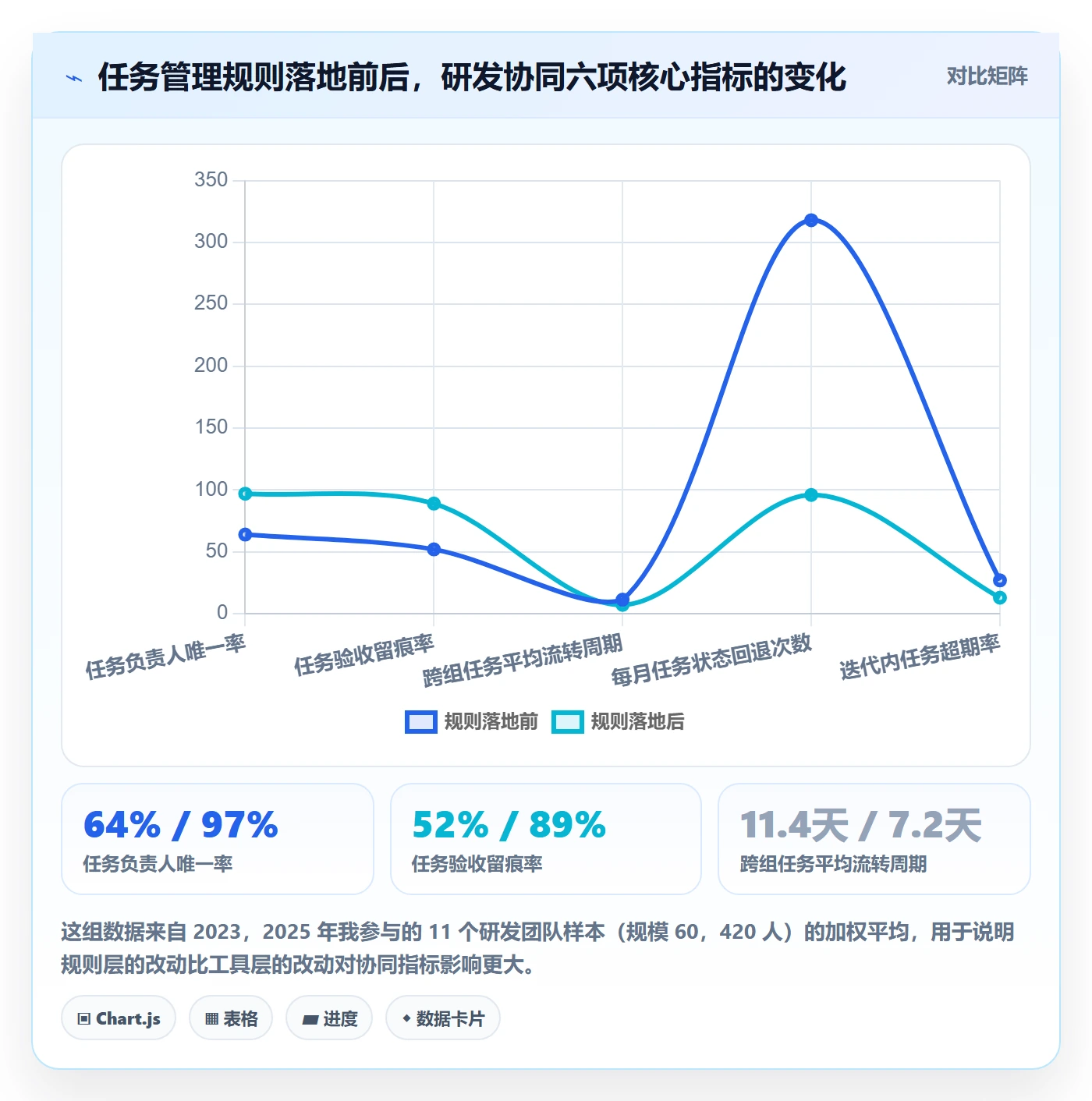Select the 进度 tag chip

329,1018
